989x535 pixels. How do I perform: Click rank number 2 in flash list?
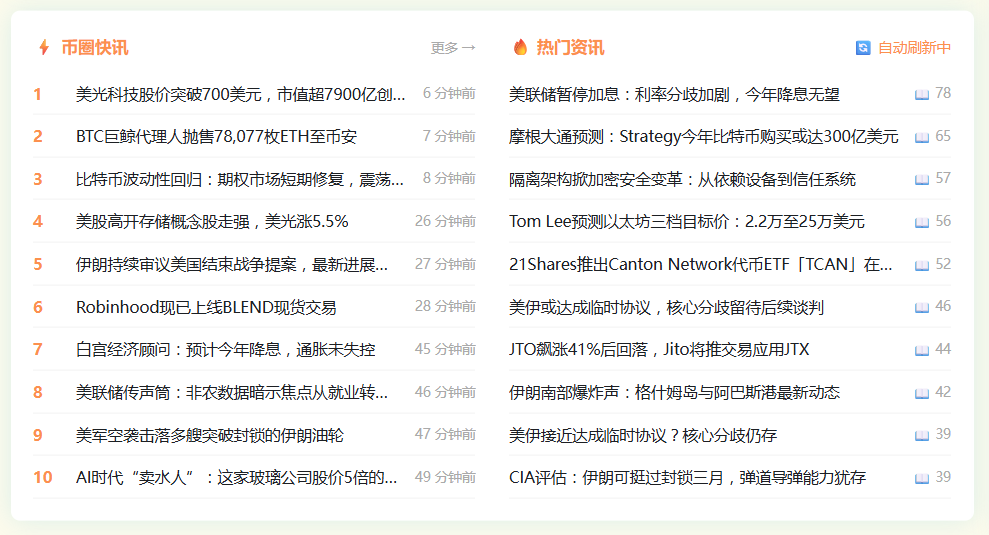click(38, 137)
